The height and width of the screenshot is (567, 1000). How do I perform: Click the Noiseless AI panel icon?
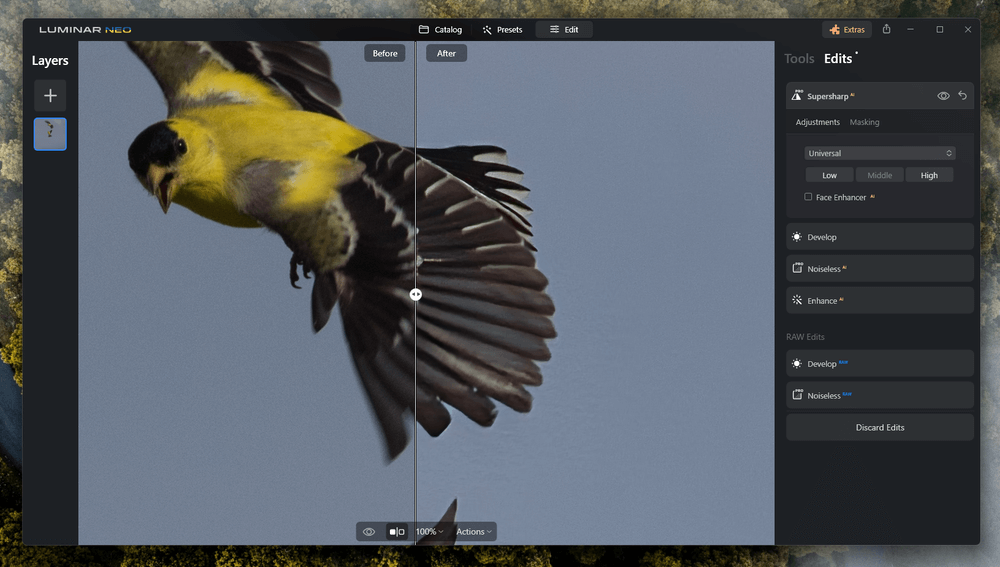pyautogui.click(x=797, y=268)
